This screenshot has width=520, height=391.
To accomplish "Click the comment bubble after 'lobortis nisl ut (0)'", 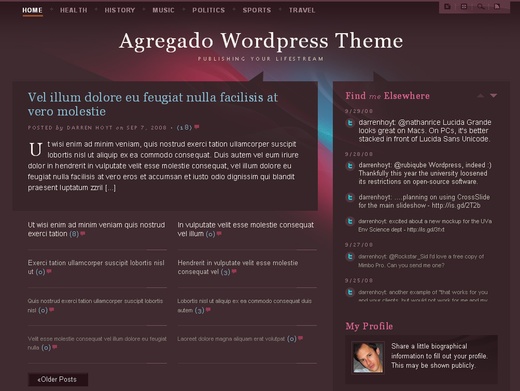I will click(49, 271).
